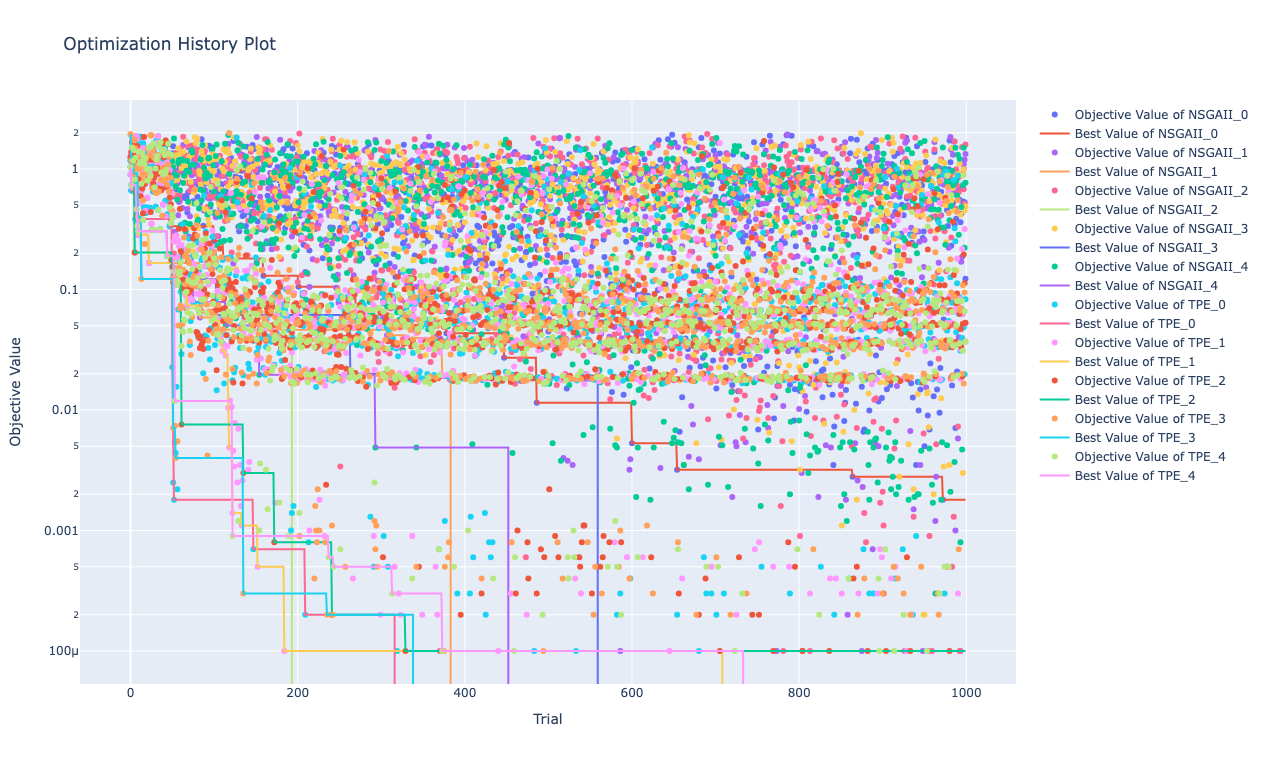Click the Optimization History Plot title

[x=169, y=44]
